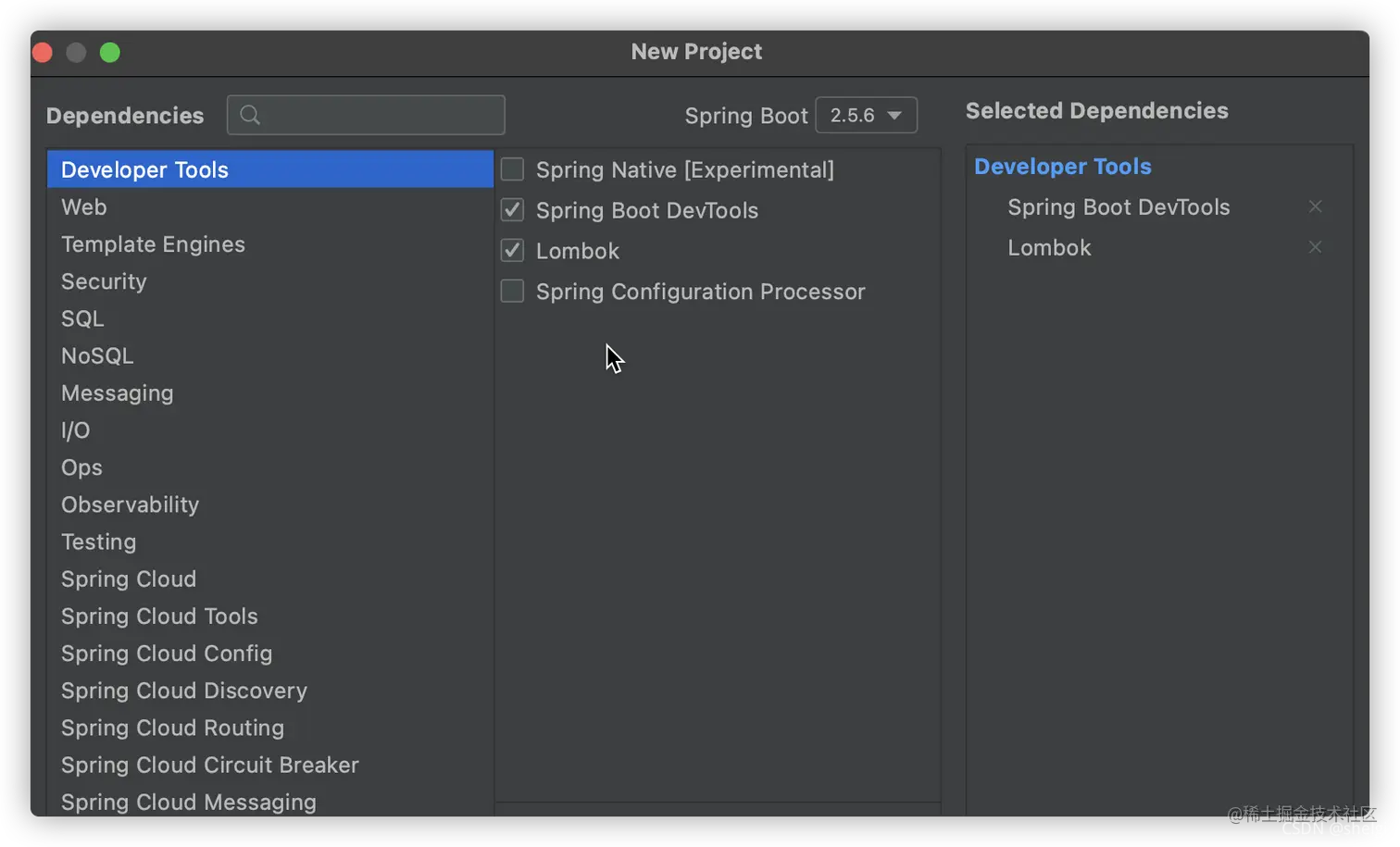The width and height of the screenshot is (1400, 847).
Task: Click the green maximize window button
Action: (109, 53)
